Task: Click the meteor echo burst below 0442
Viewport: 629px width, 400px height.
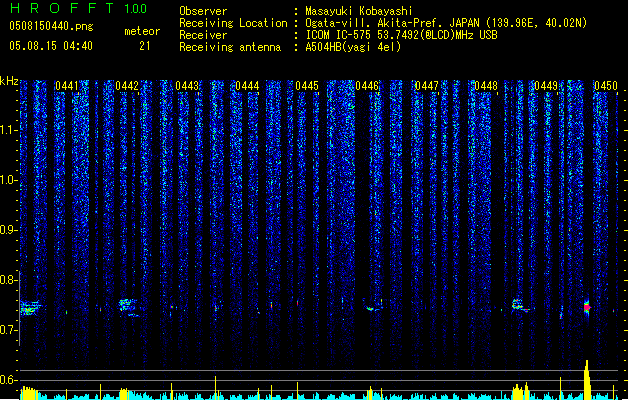Action: (x=129, y=307)
